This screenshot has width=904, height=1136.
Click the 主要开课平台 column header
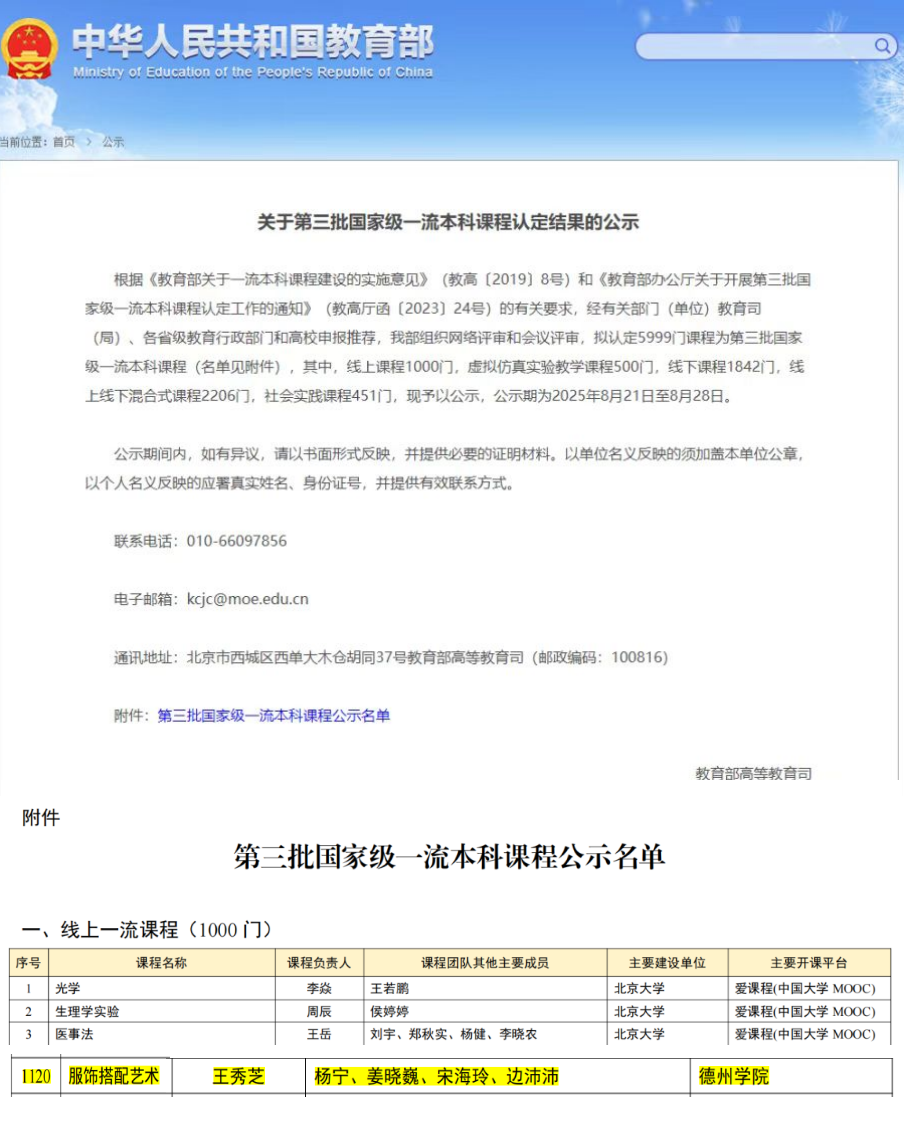[809, 963]
